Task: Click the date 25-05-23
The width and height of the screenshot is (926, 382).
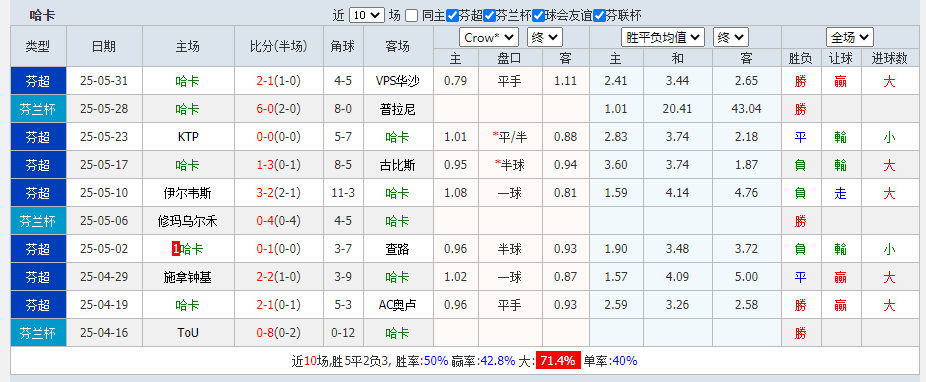Action: tap(104, 137)
